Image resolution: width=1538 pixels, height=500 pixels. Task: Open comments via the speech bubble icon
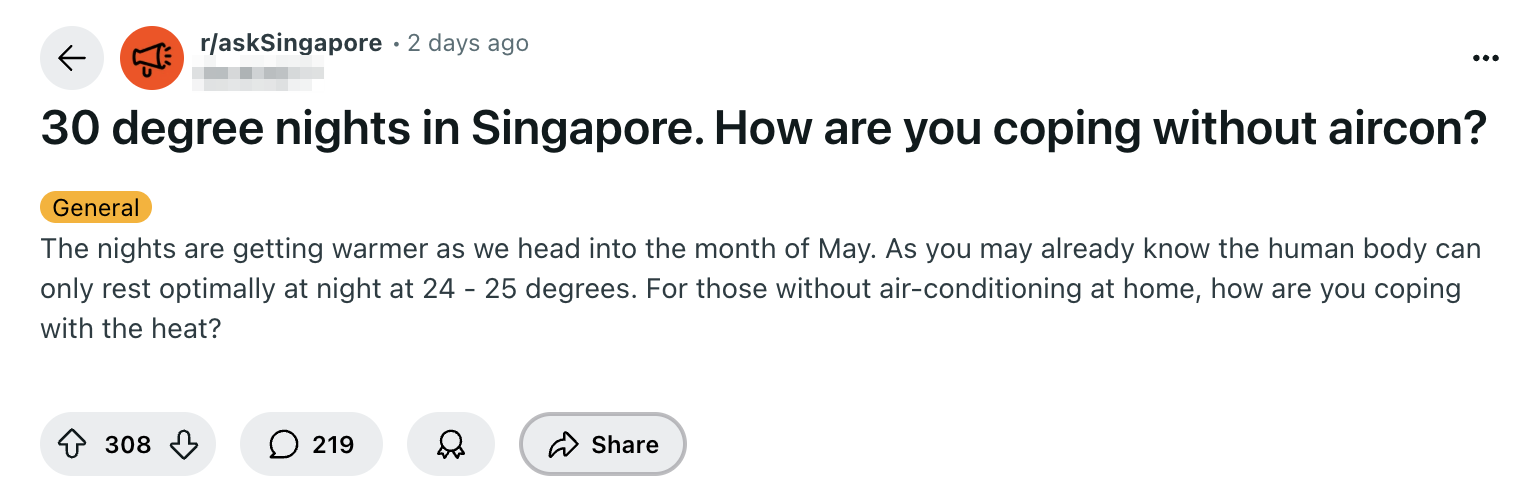click(x=284, y=444)
